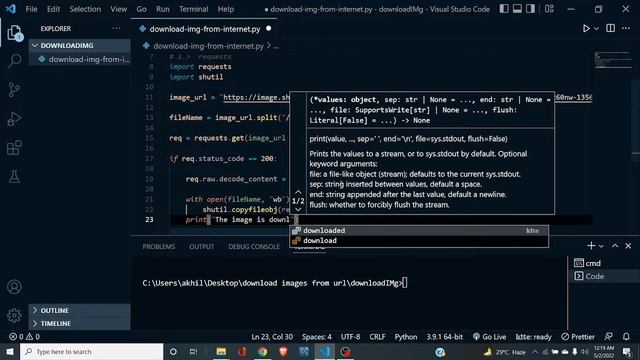Click the feedback icon in status bar
Image resolution: width=640 pixels, height=360 pixels.
pyautogui.click(x=609, y=337)
